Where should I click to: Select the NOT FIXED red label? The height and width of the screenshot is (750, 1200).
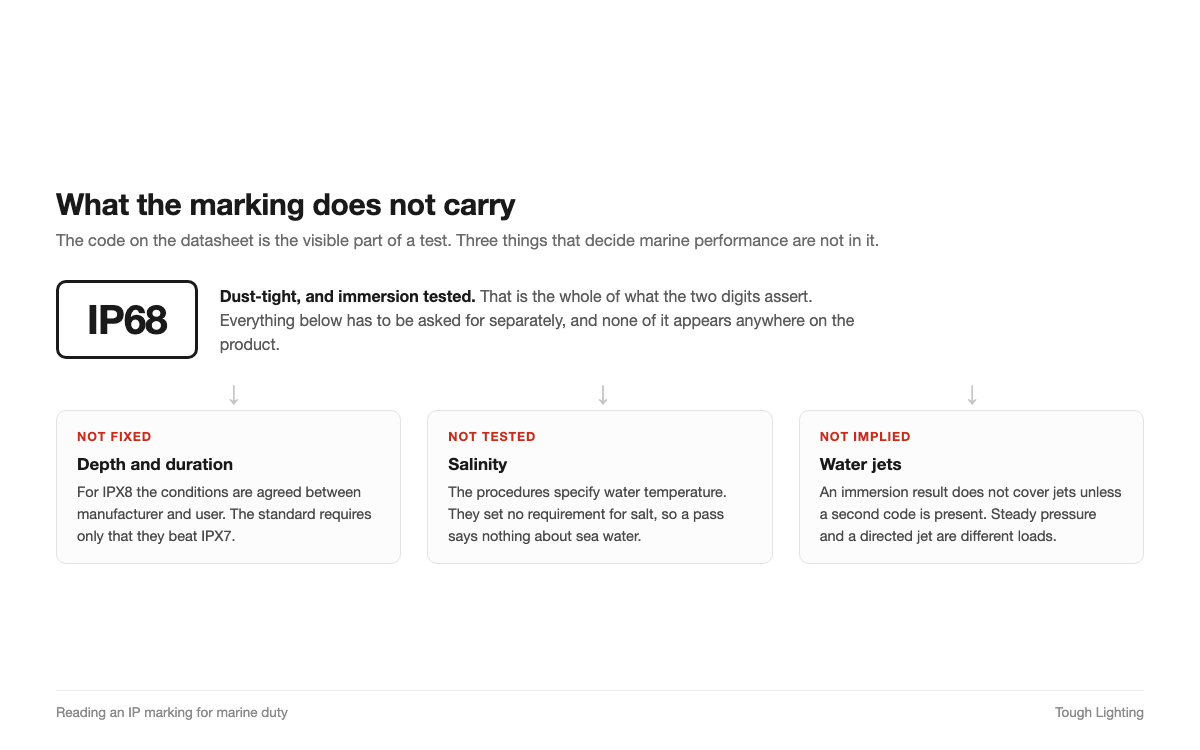tap(114, 437)
